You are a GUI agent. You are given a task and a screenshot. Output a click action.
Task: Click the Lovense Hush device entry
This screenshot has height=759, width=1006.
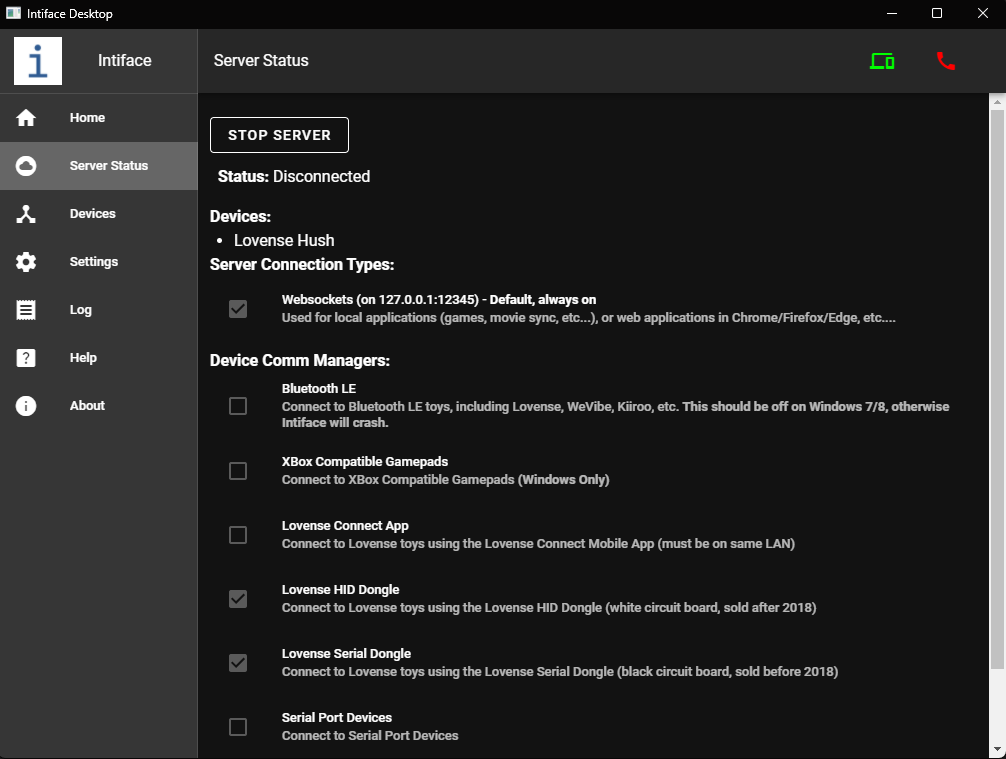coord(284,241)
